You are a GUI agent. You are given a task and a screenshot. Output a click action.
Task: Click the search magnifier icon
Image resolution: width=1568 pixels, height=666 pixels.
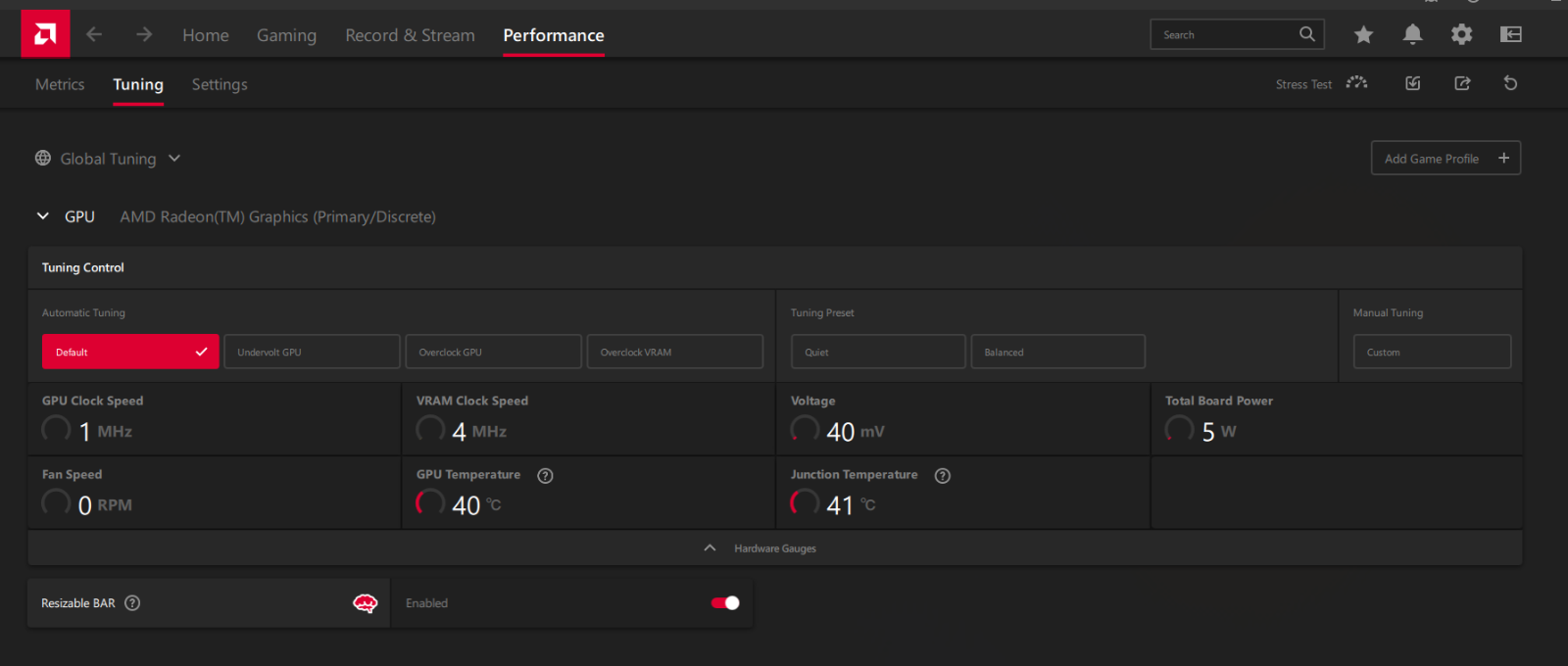tap(1307, 34)
